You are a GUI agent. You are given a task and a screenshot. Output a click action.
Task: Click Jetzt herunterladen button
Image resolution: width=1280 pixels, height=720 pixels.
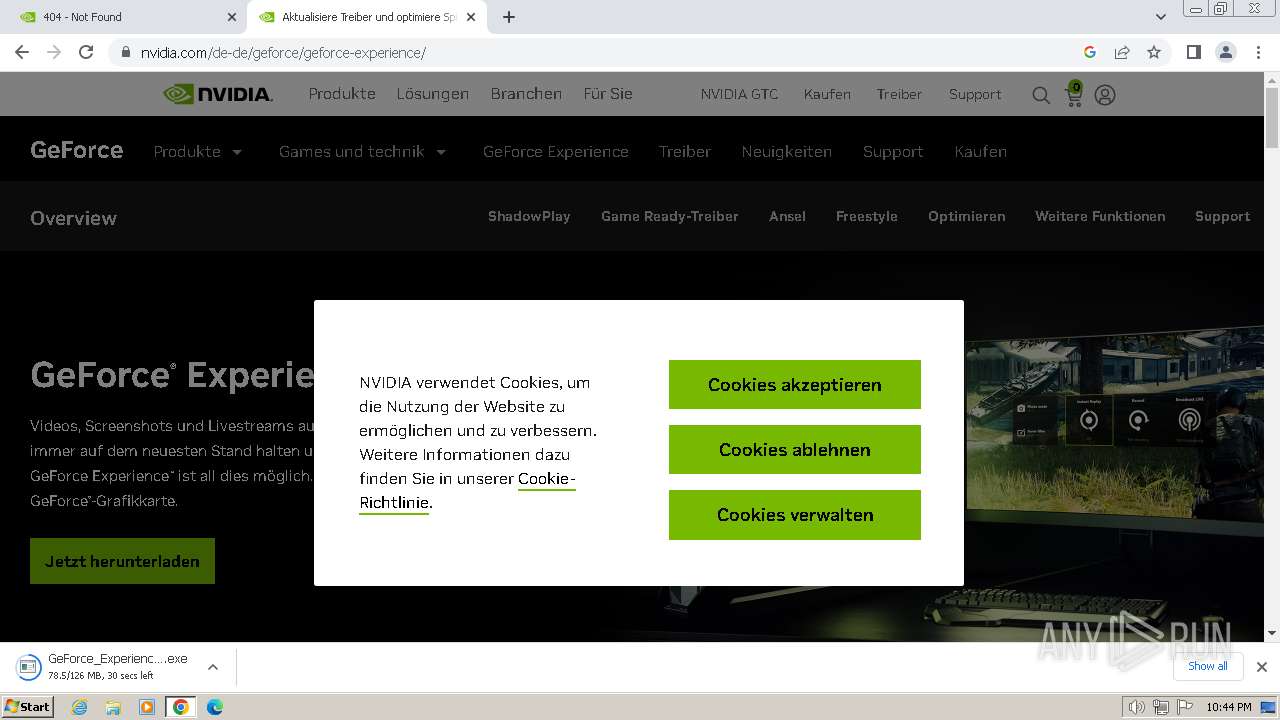(122, 561)
